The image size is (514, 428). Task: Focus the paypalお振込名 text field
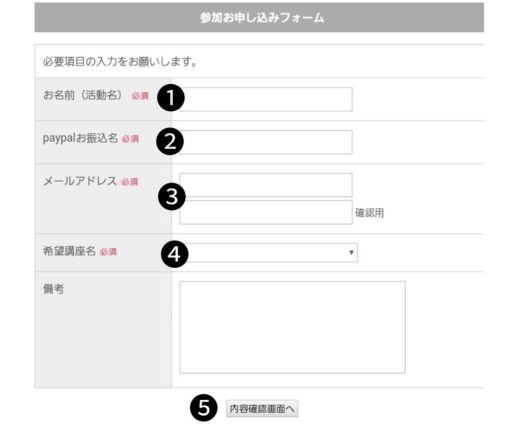point(266,142)
